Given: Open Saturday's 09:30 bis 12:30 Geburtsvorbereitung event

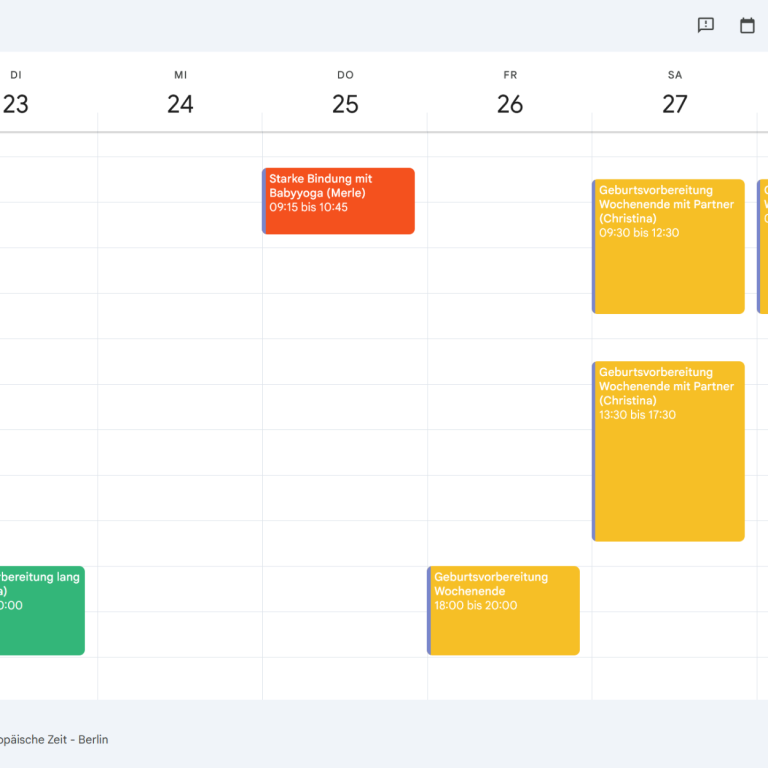Looking at the screenshot, I should pyautogui.click(x=669, y=247).
